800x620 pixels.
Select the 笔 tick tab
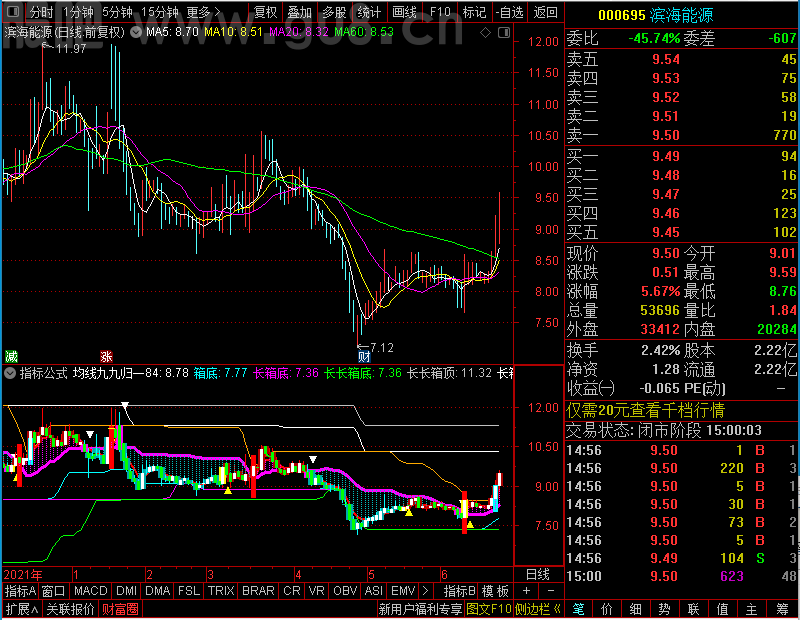coord(578,609)
